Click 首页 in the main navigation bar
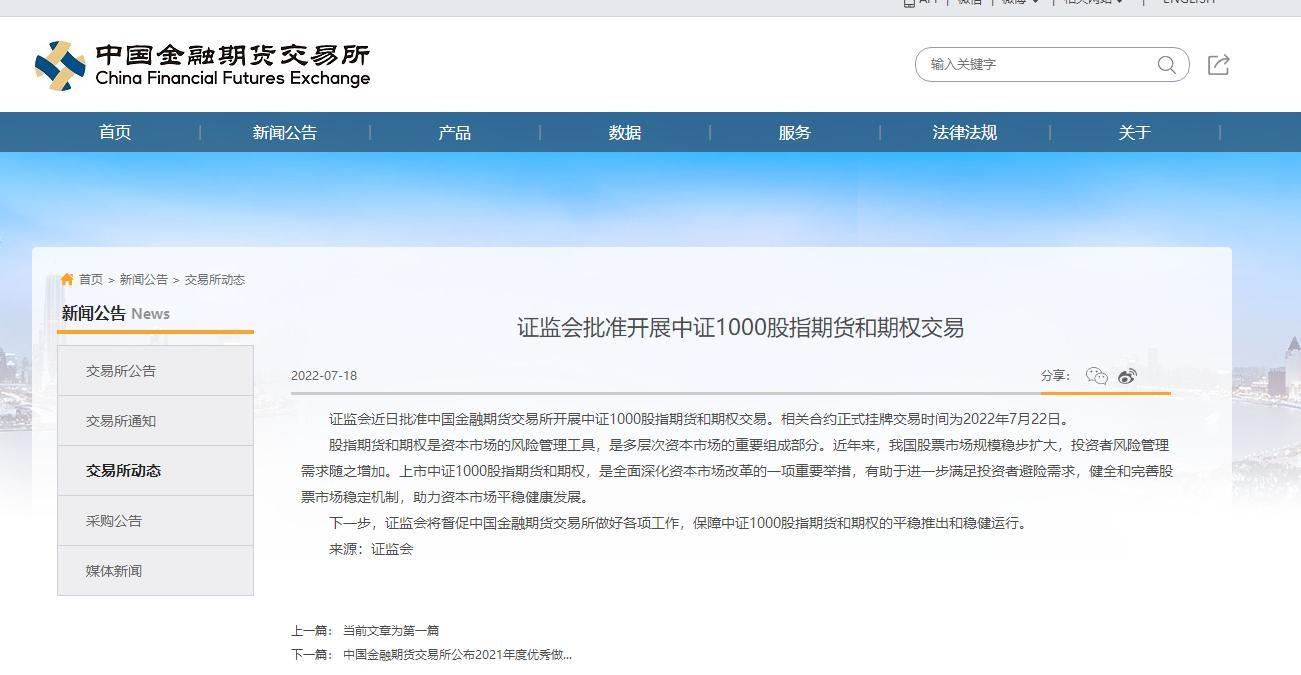1301x675 pixels. tap(115, 132)
